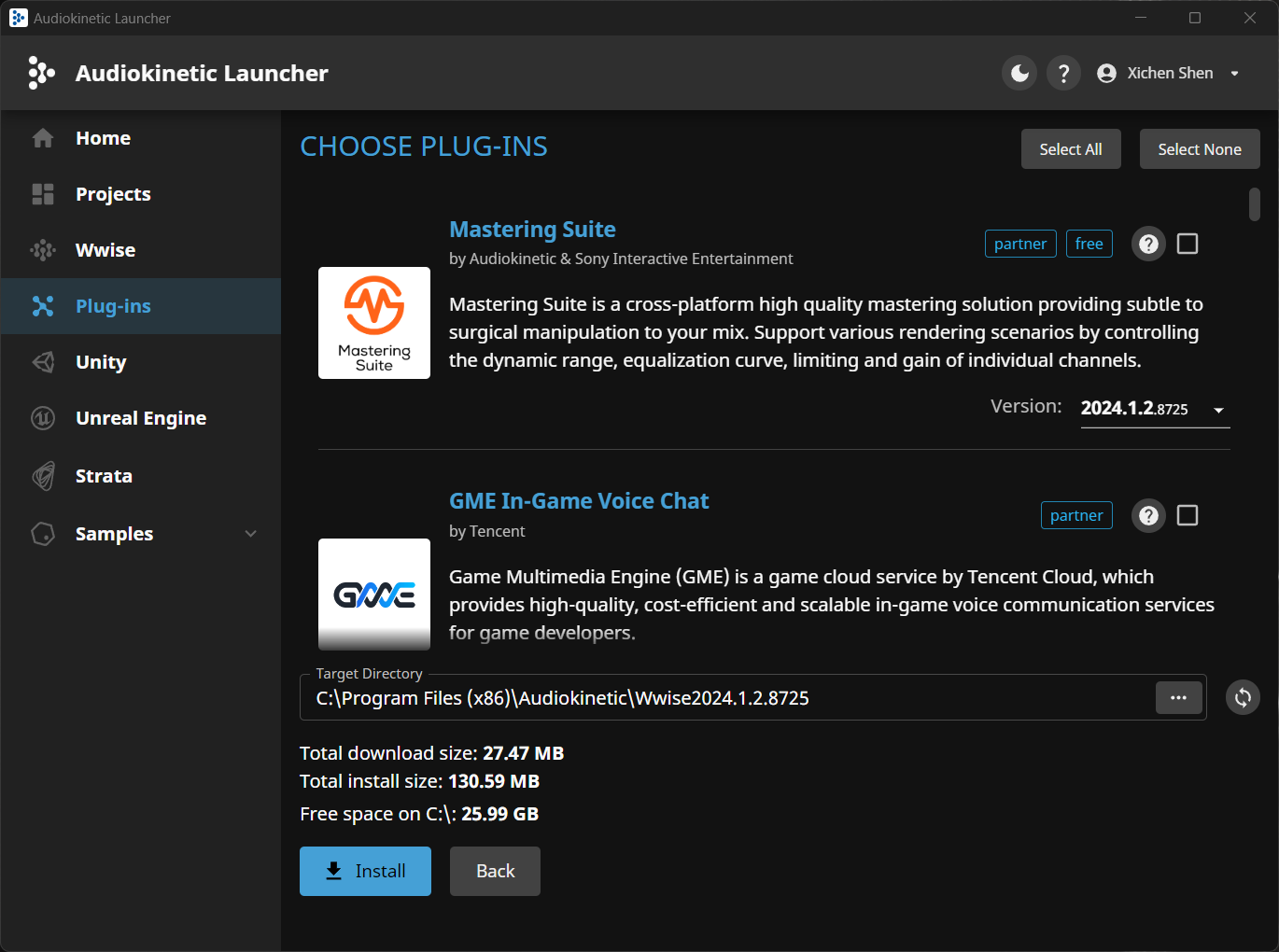Click 'by Audiokinetic & Sony Interactive Entertainment' text

click(x=621, y=259)
